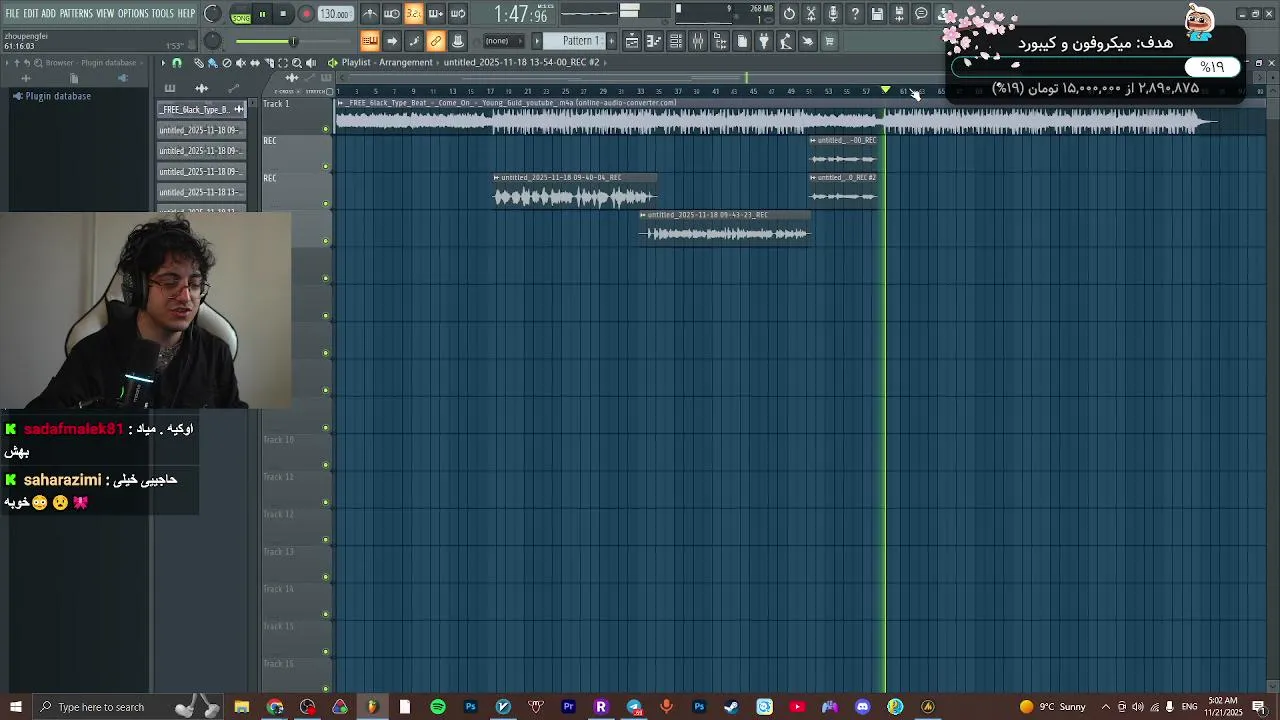Open the ADD menu
1280x720 pixels.
coord(48,14)
